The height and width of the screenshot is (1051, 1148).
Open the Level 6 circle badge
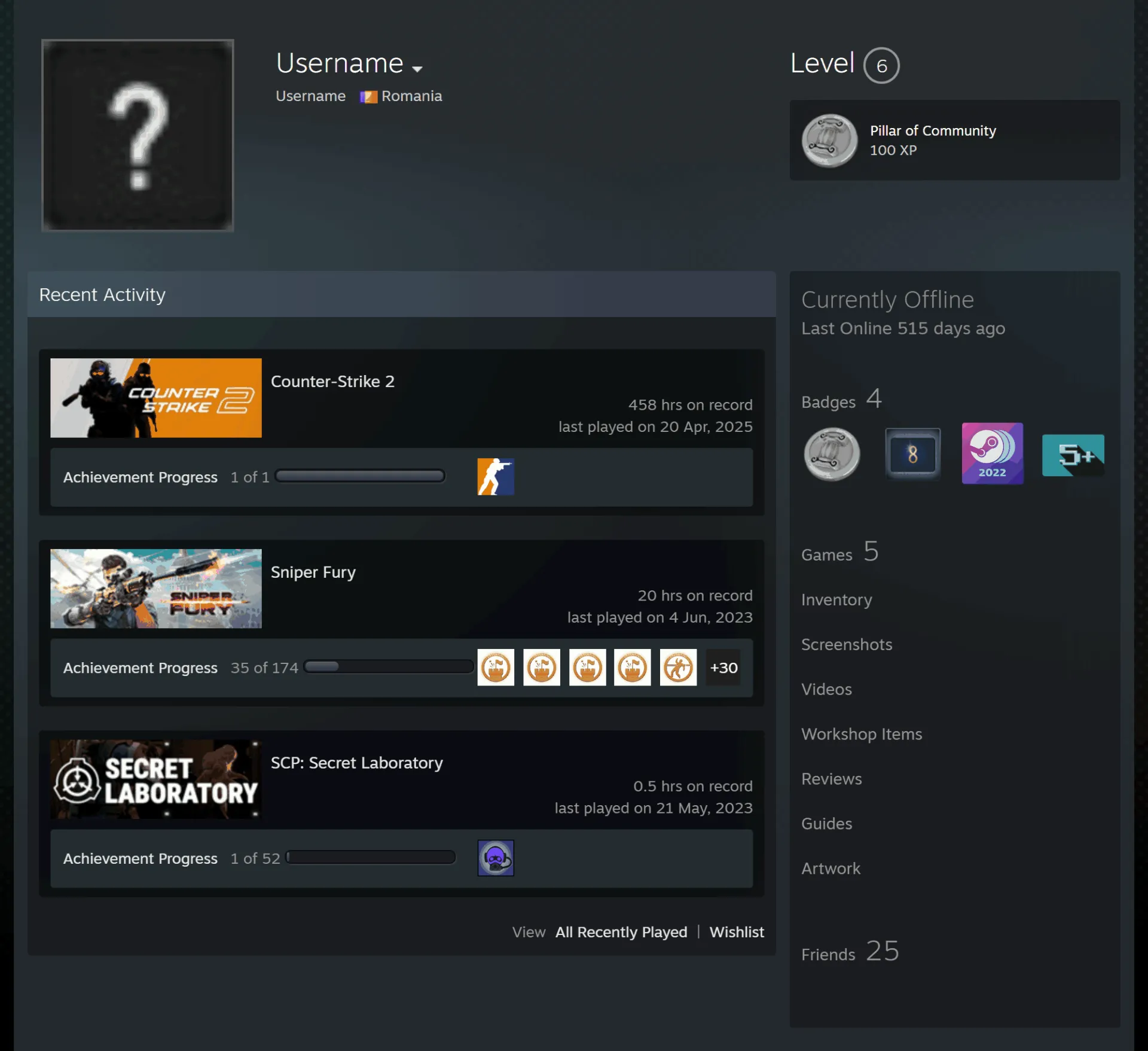pyautogui.click(x=881, y=65)
